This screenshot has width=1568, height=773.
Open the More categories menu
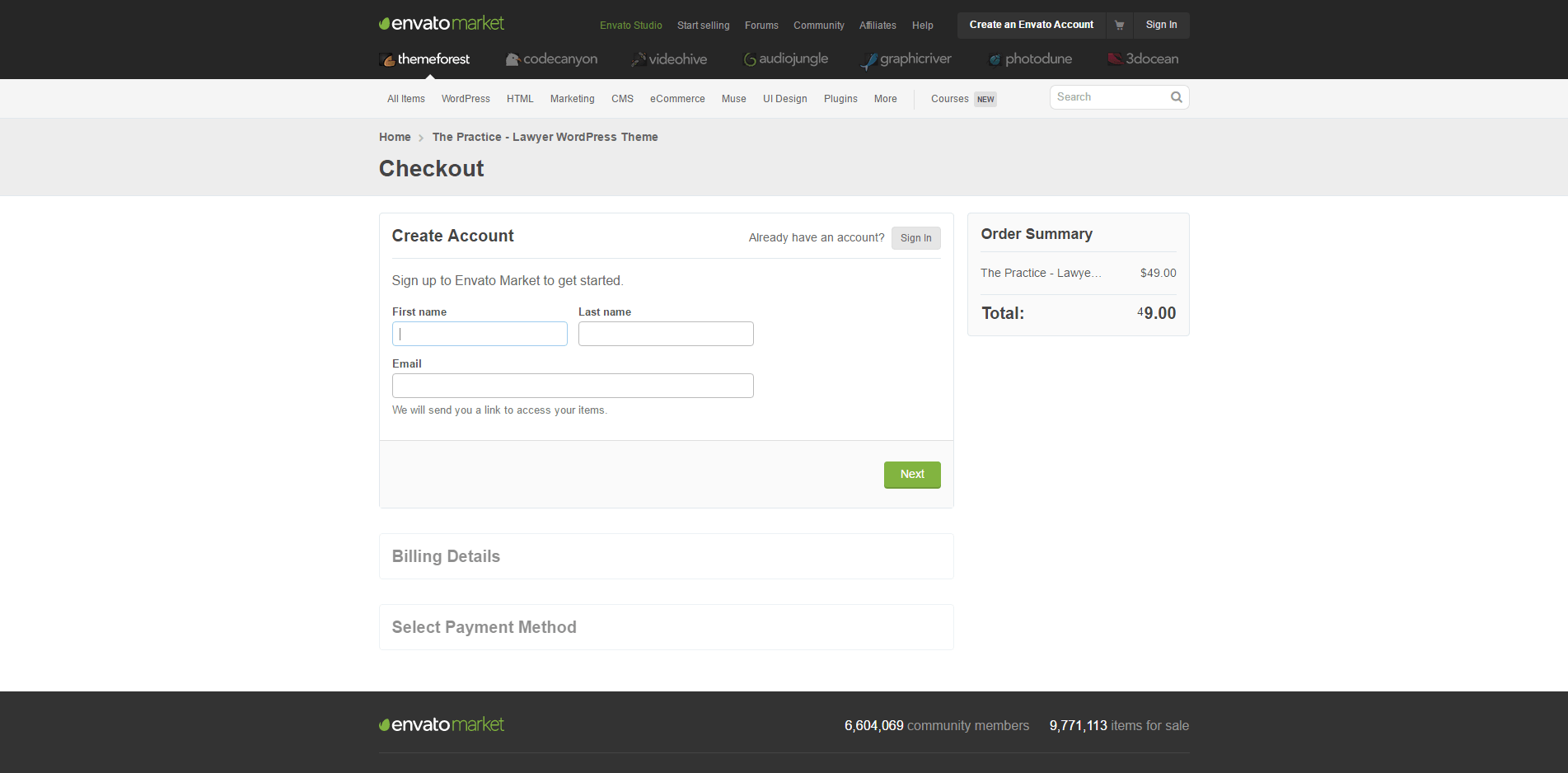pyautogui.click(x=886, y=99)
